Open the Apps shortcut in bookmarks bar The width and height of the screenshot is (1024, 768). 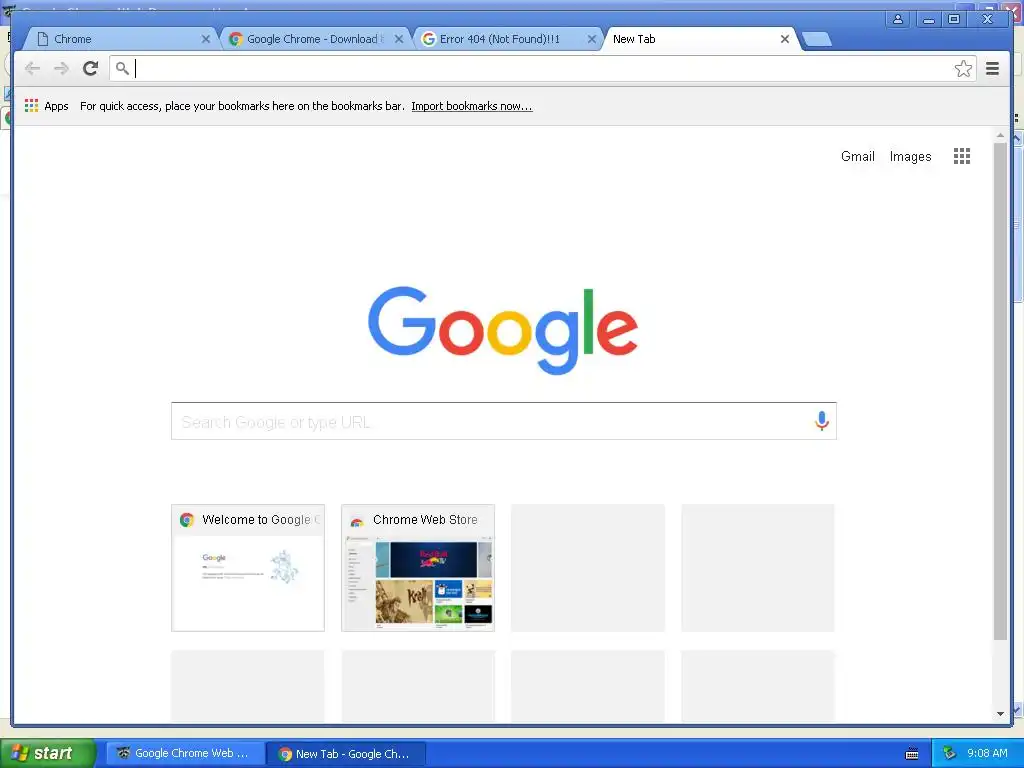coord(46,106)
